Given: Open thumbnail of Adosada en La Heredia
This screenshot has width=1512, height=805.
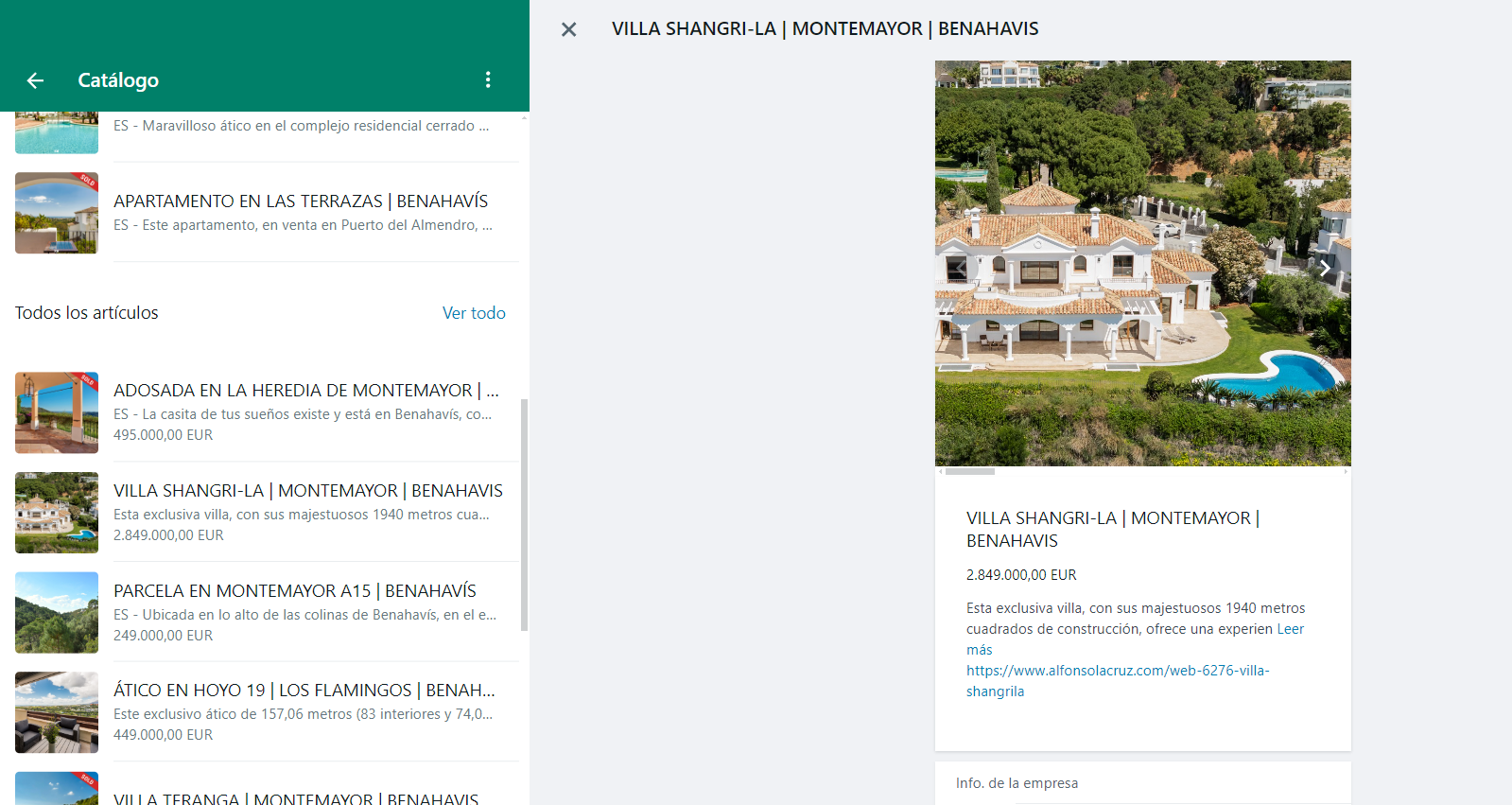Looking at the screenshot, I should 57,412.
